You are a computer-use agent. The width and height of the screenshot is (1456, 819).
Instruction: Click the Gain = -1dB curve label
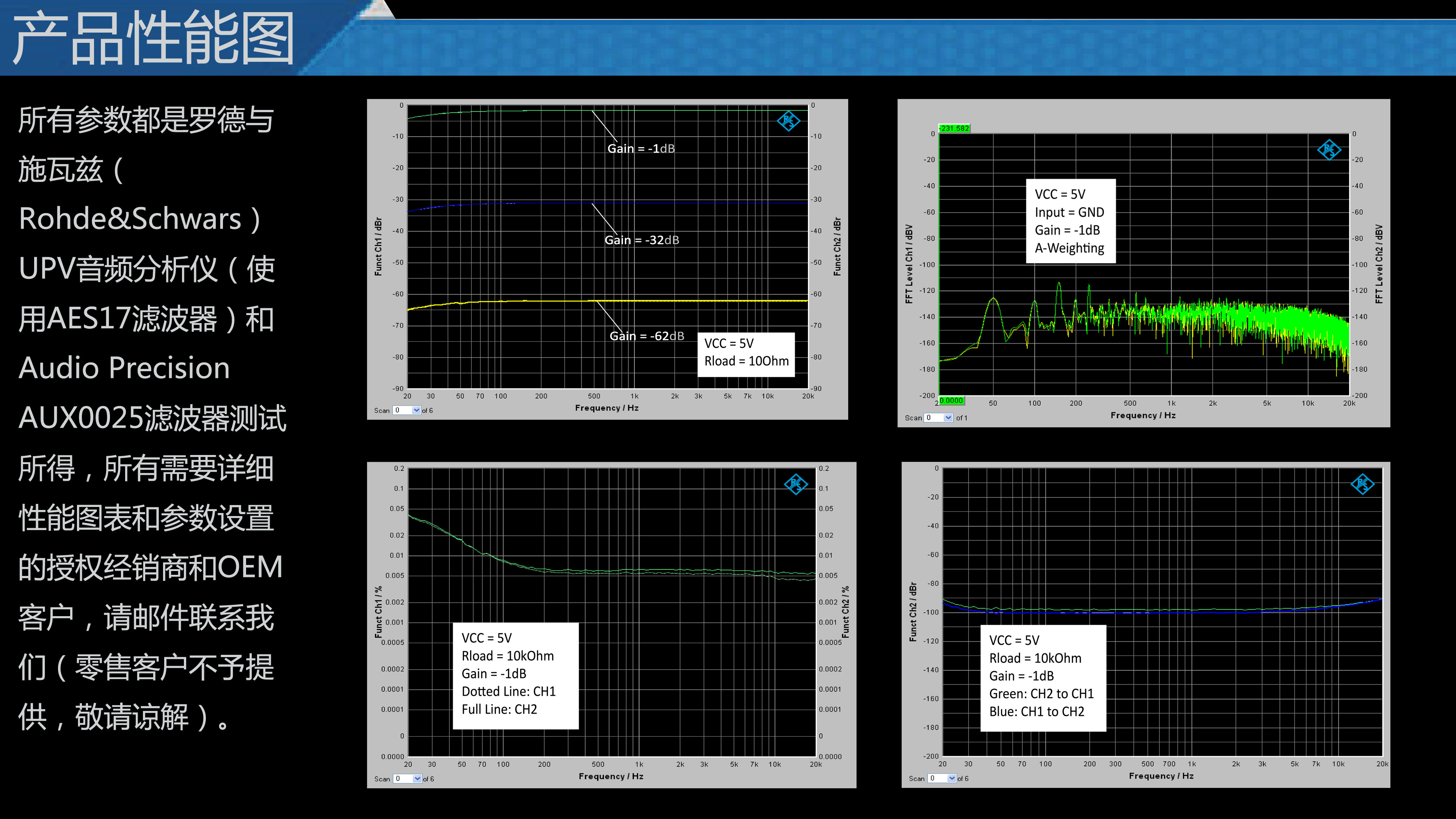(641, 149)
